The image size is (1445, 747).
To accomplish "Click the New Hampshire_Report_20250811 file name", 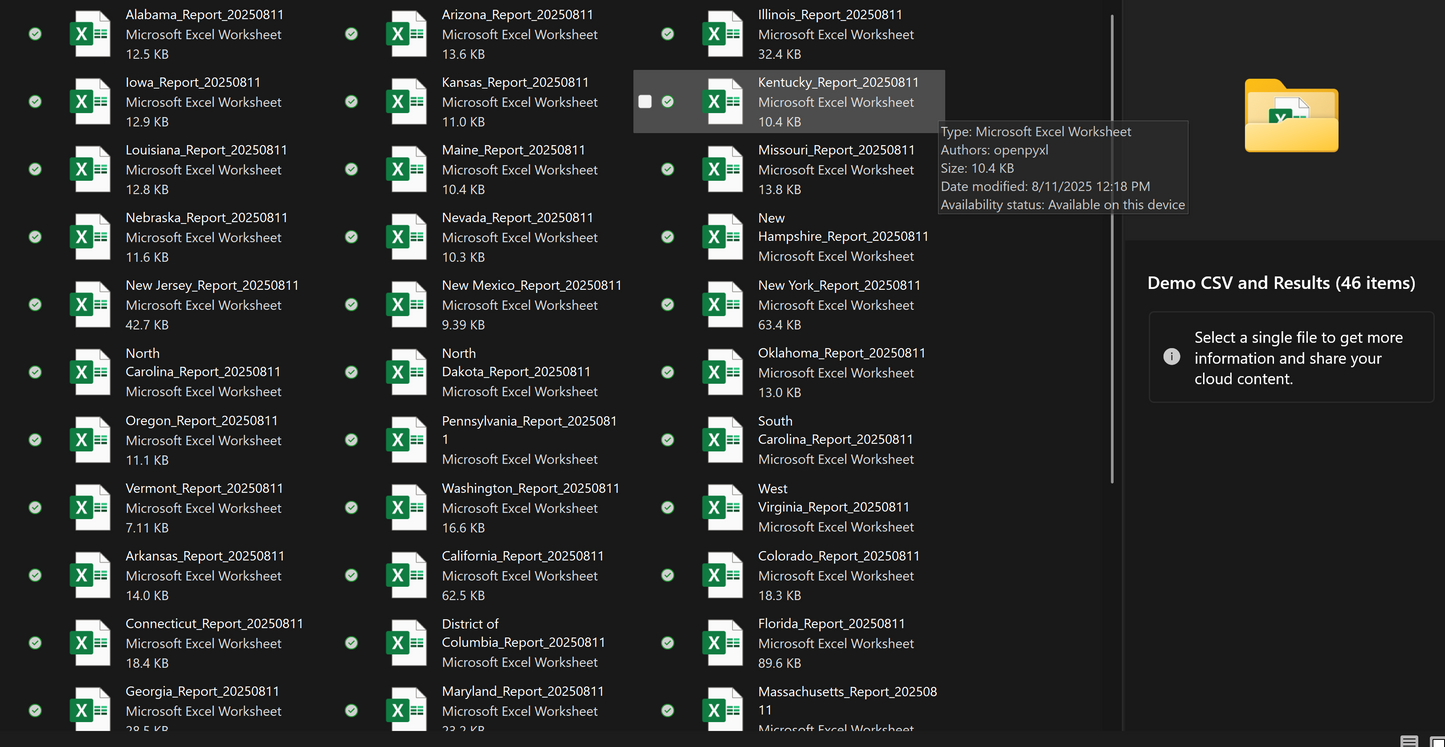I will click(843, 227).
